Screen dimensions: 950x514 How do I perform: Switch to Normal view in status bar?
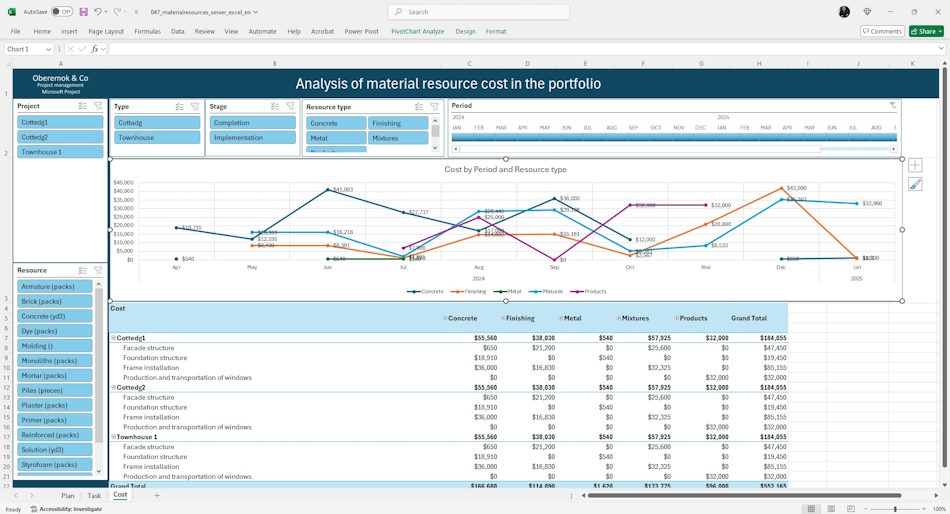tap(811, 509)
